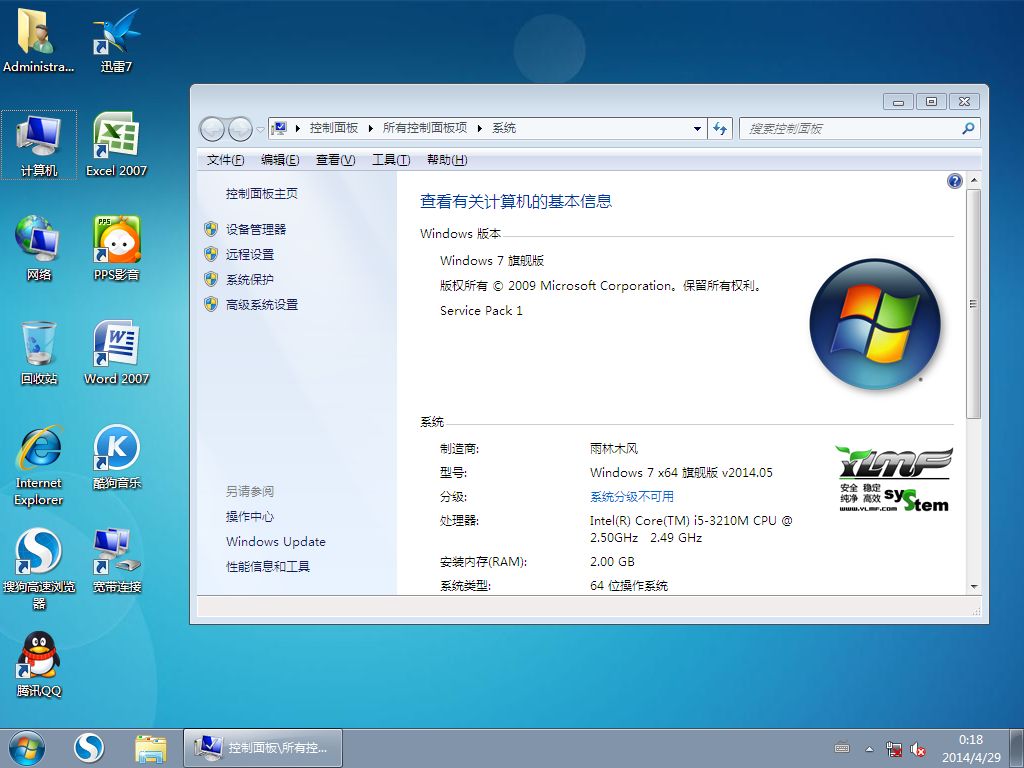Open the 文件(F) menu
The height and width of the screenshot is (768, 1024).
click(x=225, y=160)
